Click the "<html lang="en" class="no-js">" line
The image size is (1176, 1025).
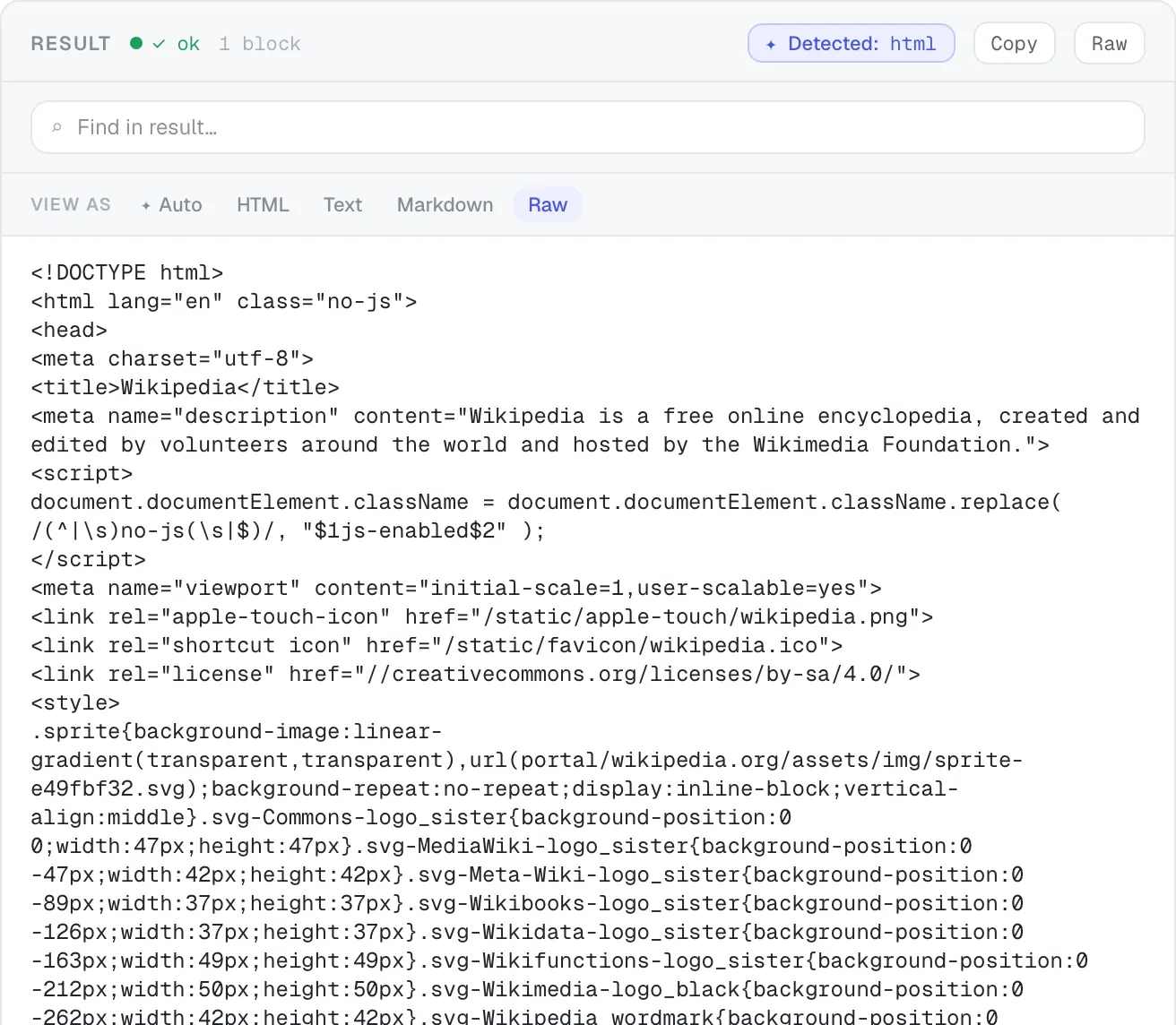224,301
